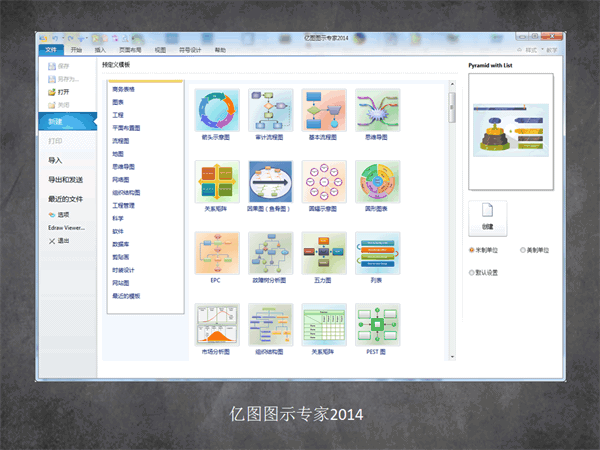
Task: Select the 基本流程图 basic flowchart template
Action: point(324,111)
